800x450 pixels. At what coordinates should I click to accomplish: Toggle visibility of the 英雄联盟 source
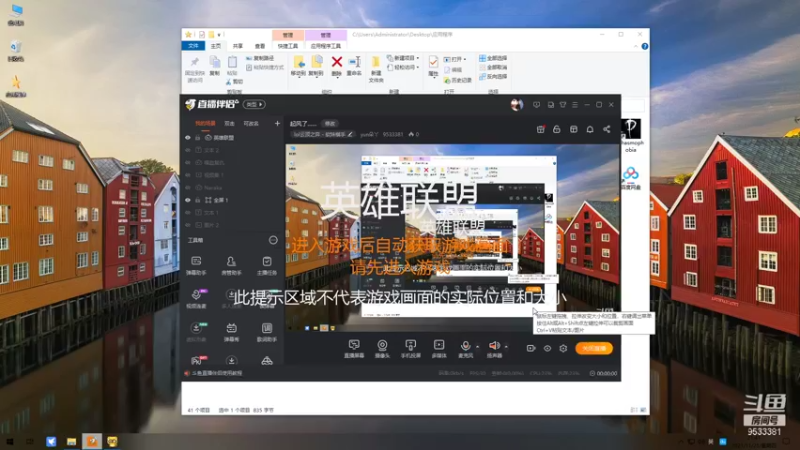click(188, 138)
